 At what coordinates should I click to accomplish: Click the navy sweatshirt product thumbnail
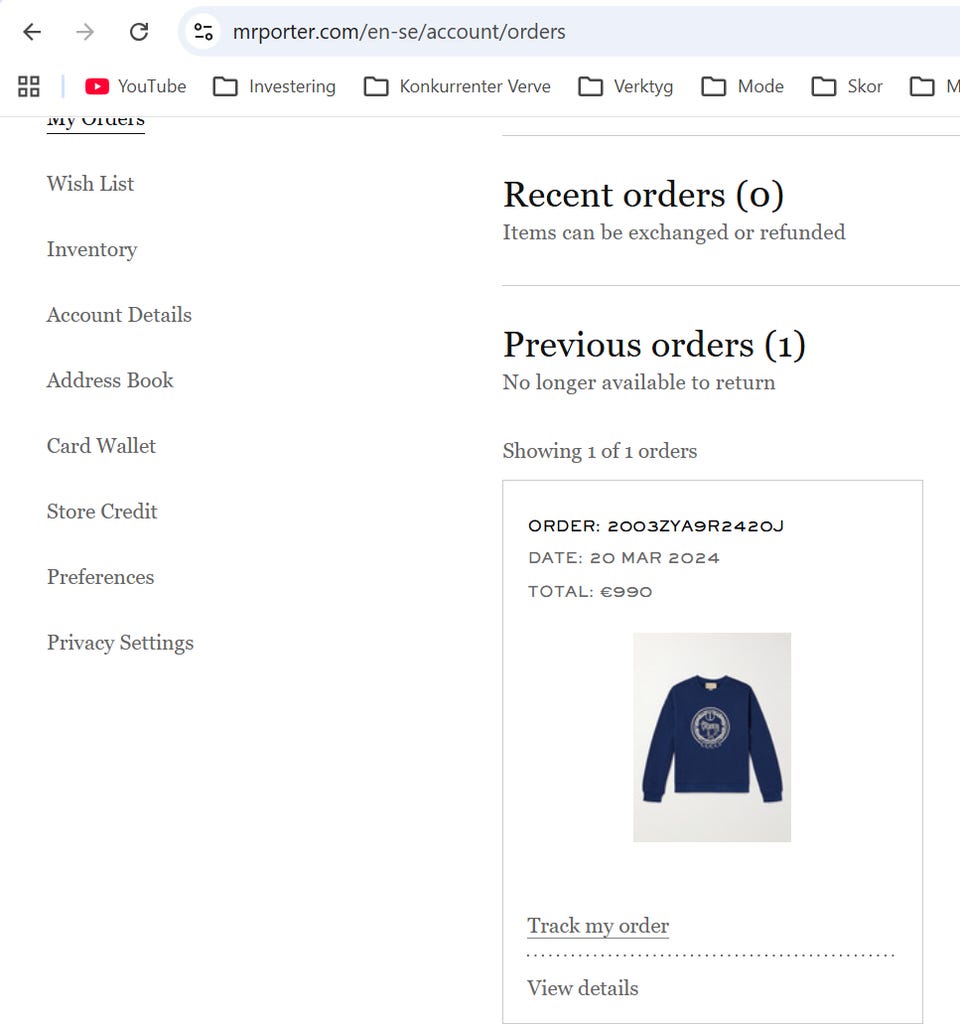click(x=712, y=737)
